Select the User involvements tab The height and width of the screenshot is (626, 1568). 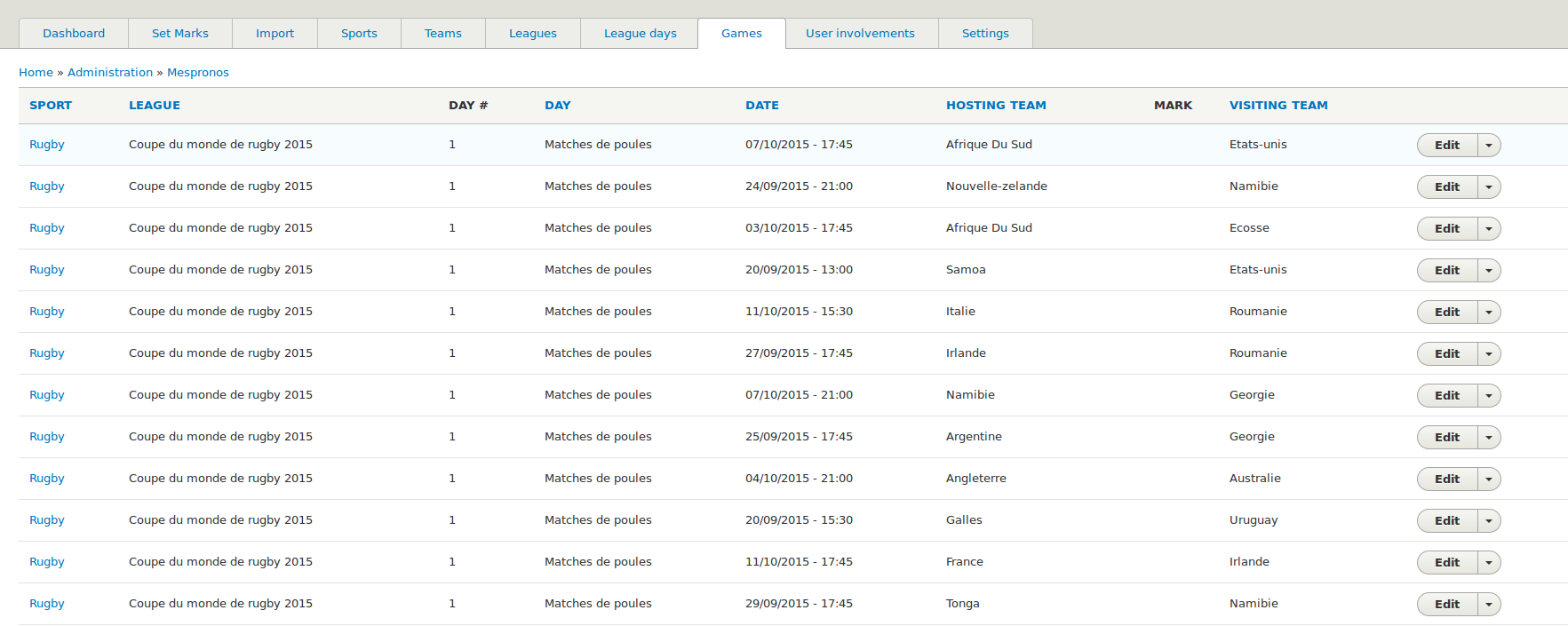[860, 34]
